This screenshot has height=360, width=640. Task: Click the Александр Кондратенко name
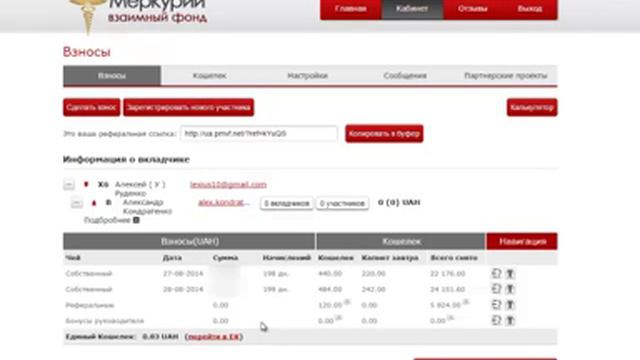click(147, 207)
